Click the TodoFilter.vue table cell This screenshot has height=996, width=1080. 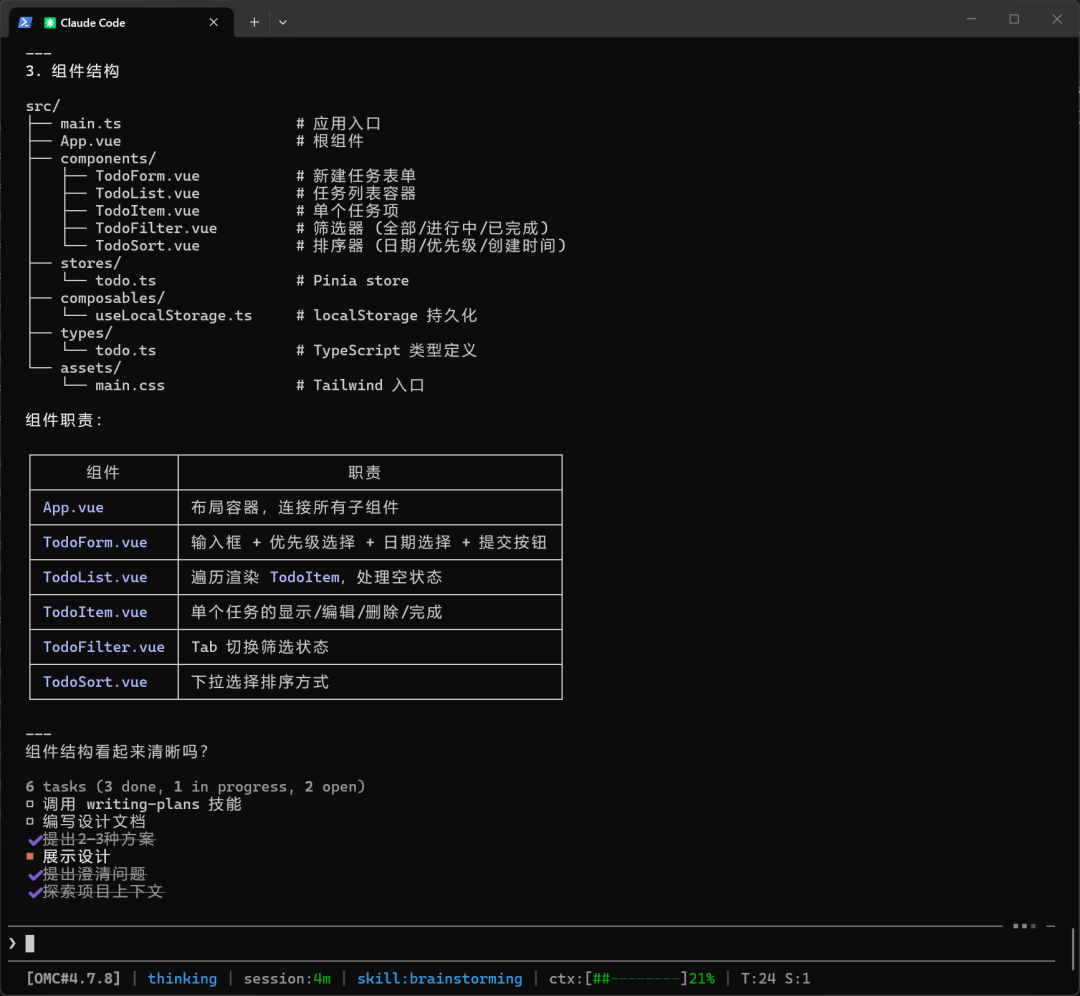104,647
